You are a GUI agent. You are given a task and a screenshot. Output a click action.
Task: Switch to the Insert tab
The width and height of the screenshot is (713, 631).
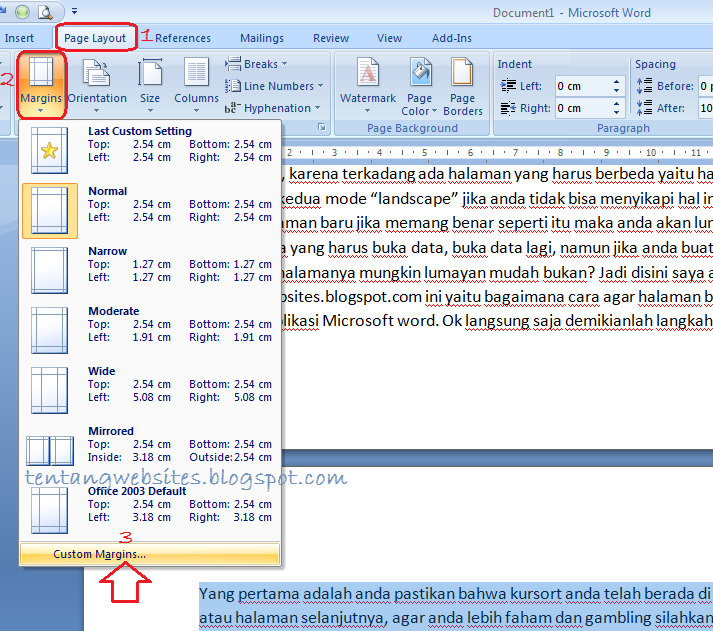19,38
